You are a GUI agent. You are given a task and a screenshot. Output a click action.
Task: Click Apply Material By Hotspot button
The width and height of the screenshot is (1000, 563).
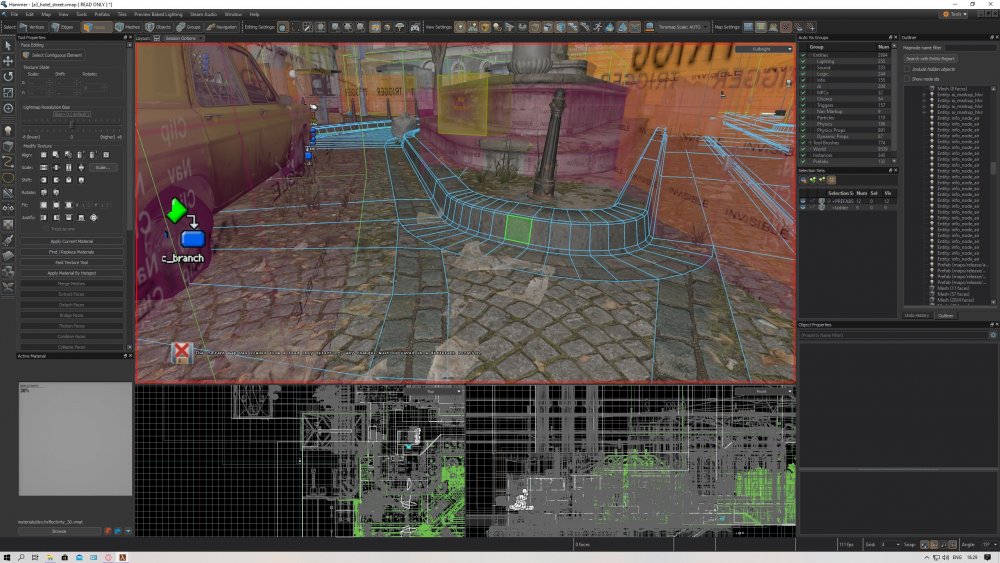pyautogui.click(x=71, y=273)
